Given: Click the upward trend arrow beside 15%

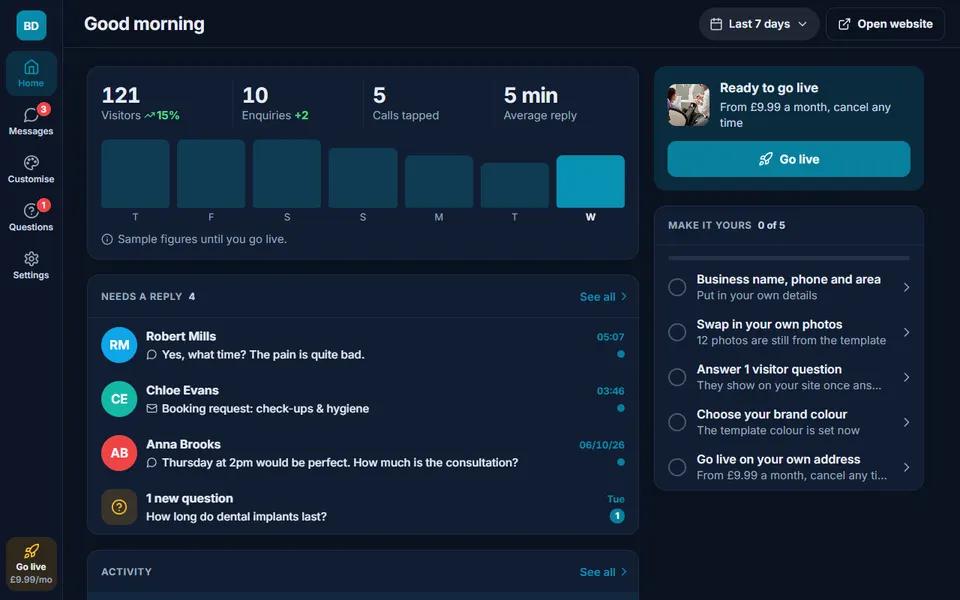Looking at the screenshot, I should click(149, 115).
